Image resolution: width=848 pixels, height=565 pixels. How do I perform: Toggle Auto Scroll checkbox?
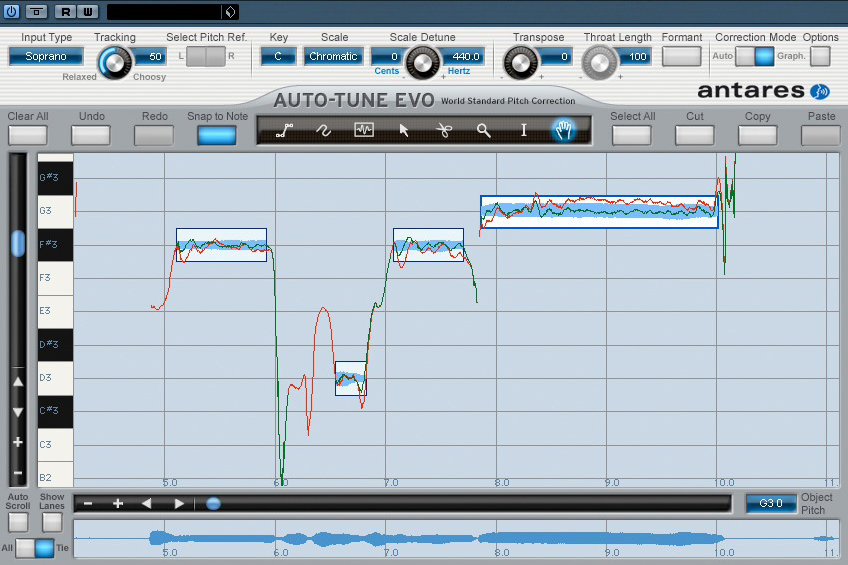pyautogui.click(x=18, y=522)
